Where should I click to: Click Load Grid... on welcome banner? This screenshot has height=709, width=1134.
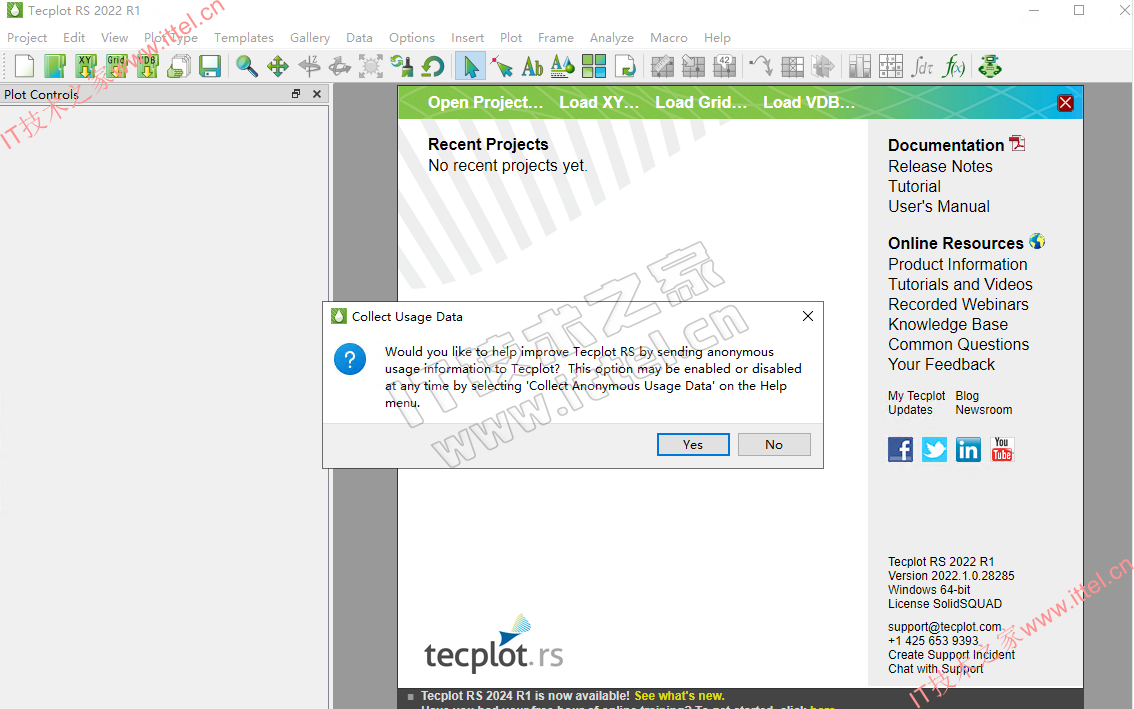(x=701, y=103)
